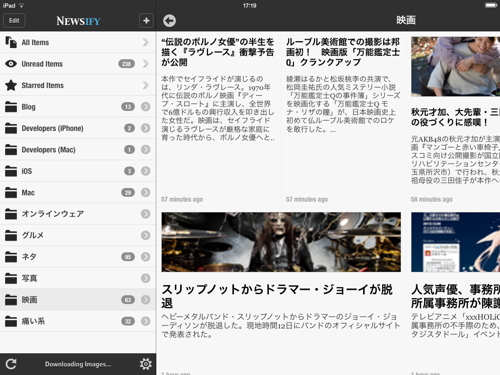The width and height of the screenshot is (500, 375).
Task: Select the 映画 folder
Action: [x=78, y=300]
